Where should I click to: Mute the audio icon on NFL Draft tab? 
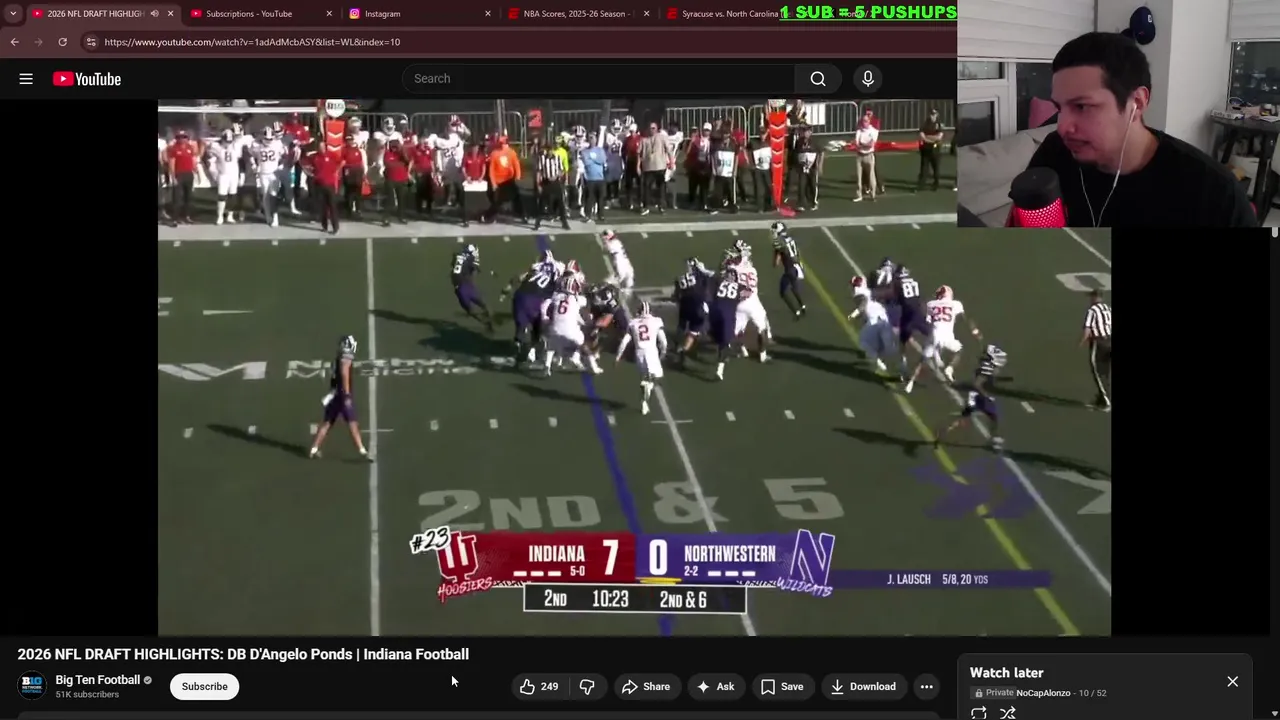(154, 14)
